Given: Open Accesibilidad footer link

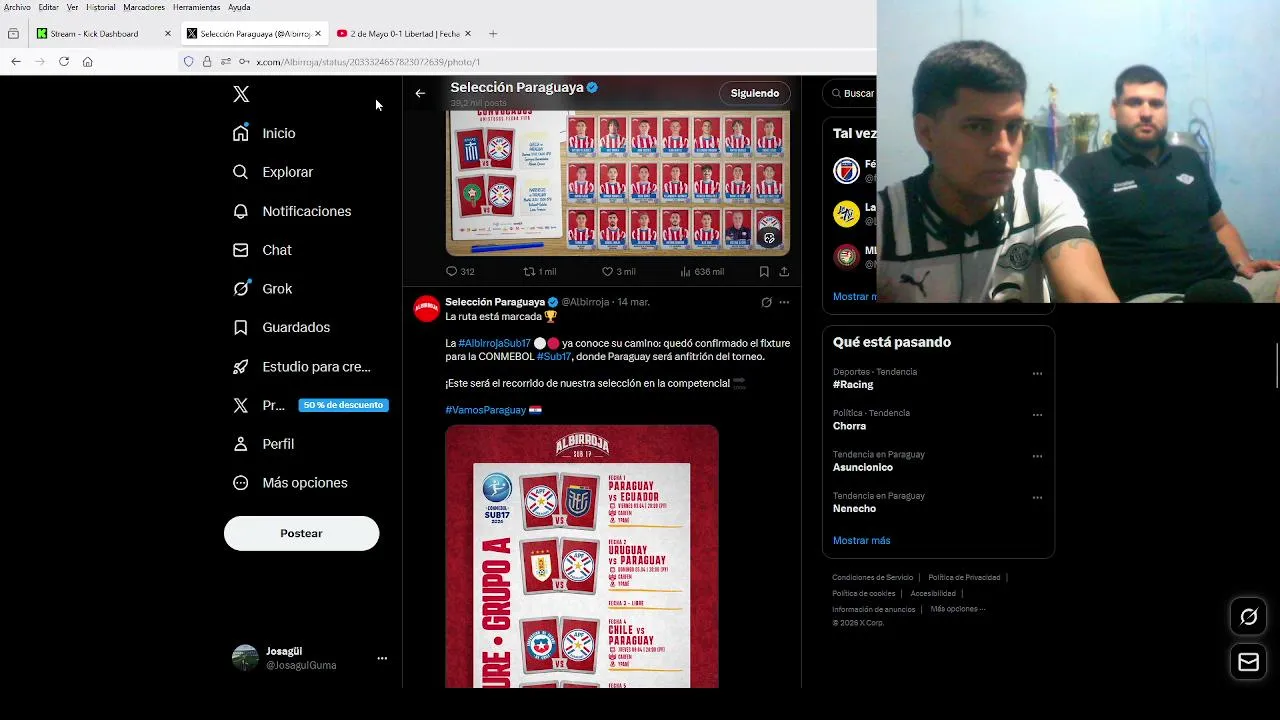Looking at the screenshot, I should click(x=933, y=593).
